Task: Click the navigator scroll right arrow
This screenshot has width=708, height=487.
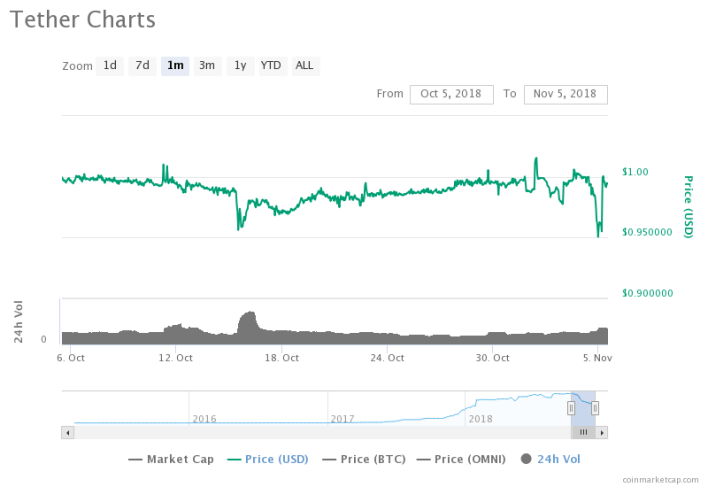Action: click(601, 433)
